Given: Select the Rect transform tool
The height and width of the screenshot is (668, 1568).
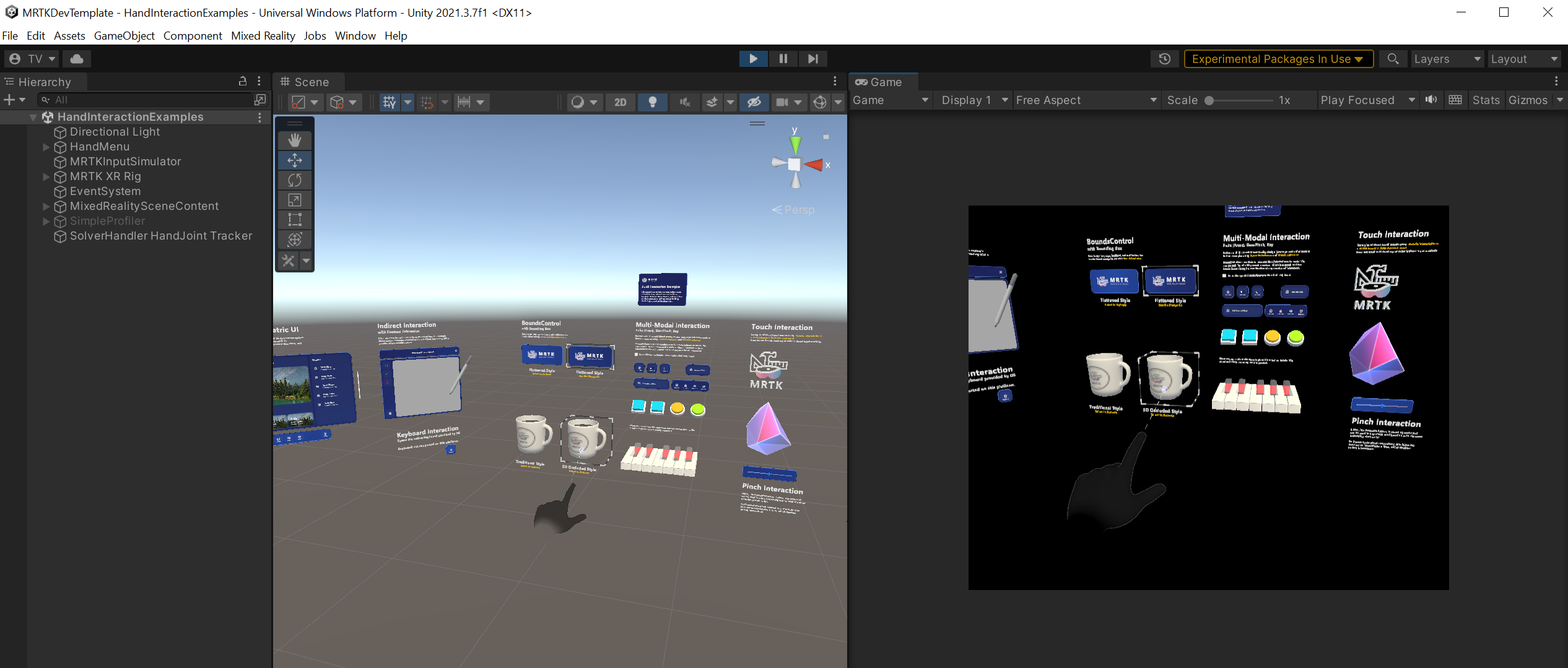Looking at the screenshot, I should [295, 219].
